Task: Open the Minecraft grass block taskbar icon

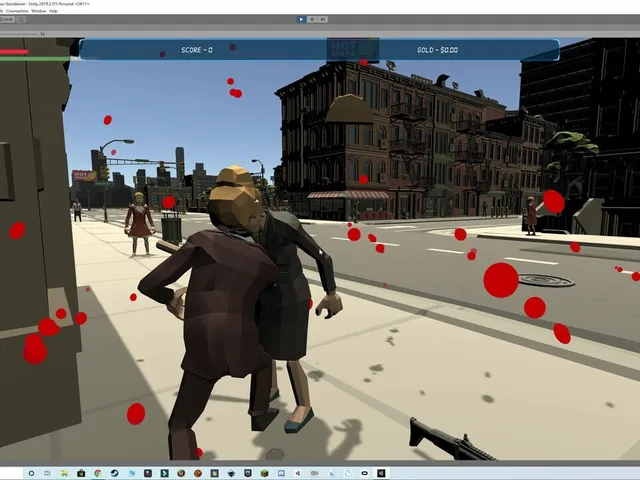Action: pos(264,473)
